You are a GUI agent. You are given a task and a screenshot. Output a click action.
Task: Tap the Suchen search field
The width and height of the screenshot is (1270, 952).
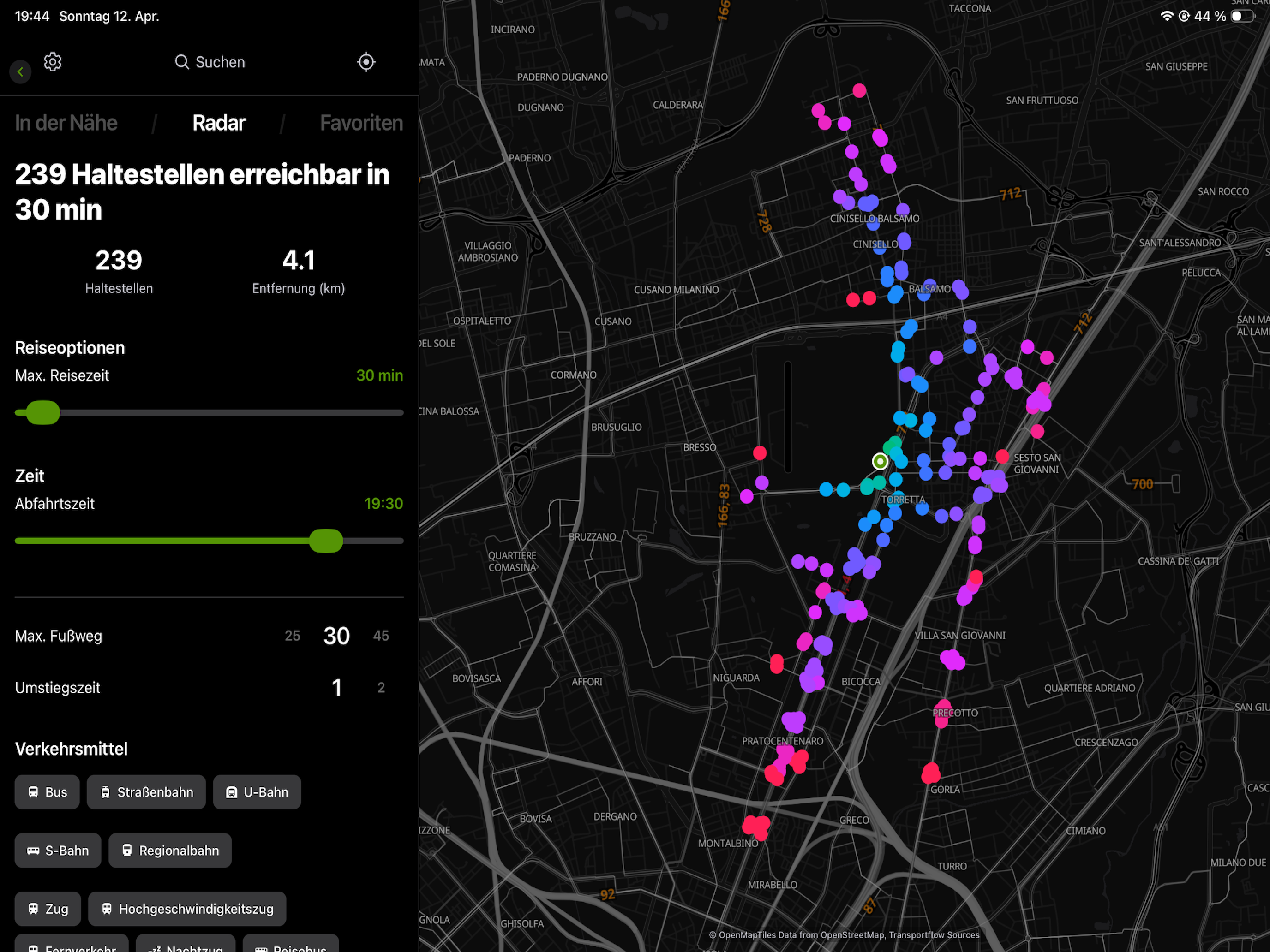click(210, 62)
